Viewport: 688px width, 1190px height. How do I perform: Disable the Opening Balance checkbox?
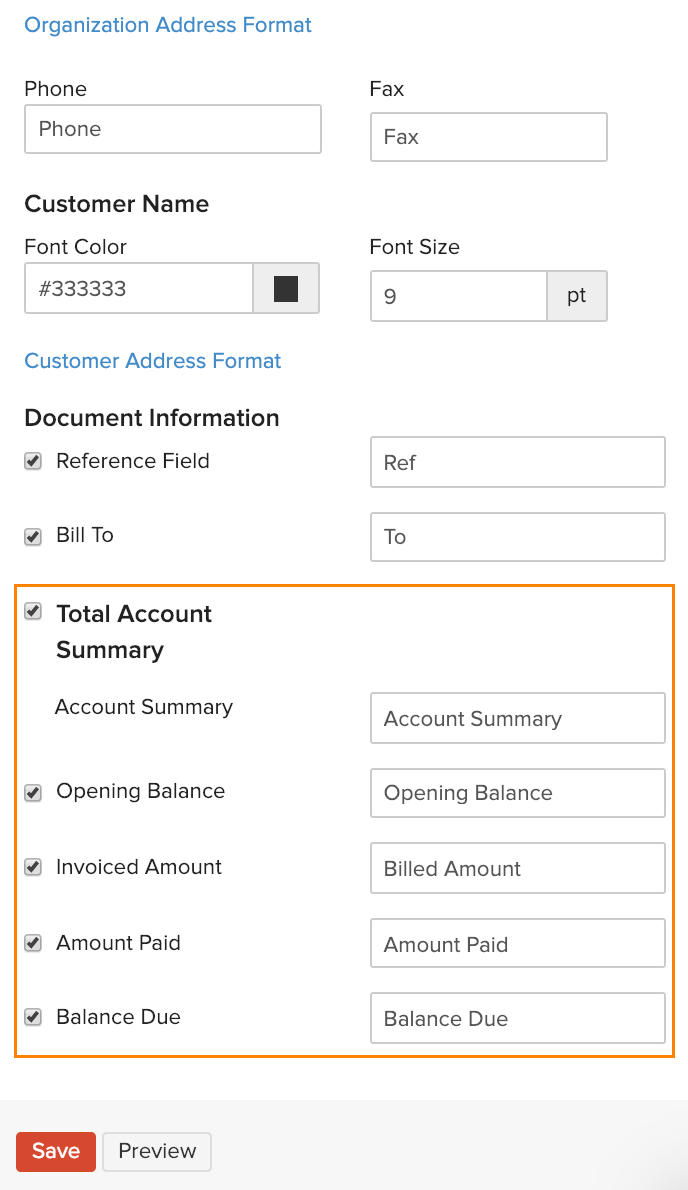click(33, 792)
